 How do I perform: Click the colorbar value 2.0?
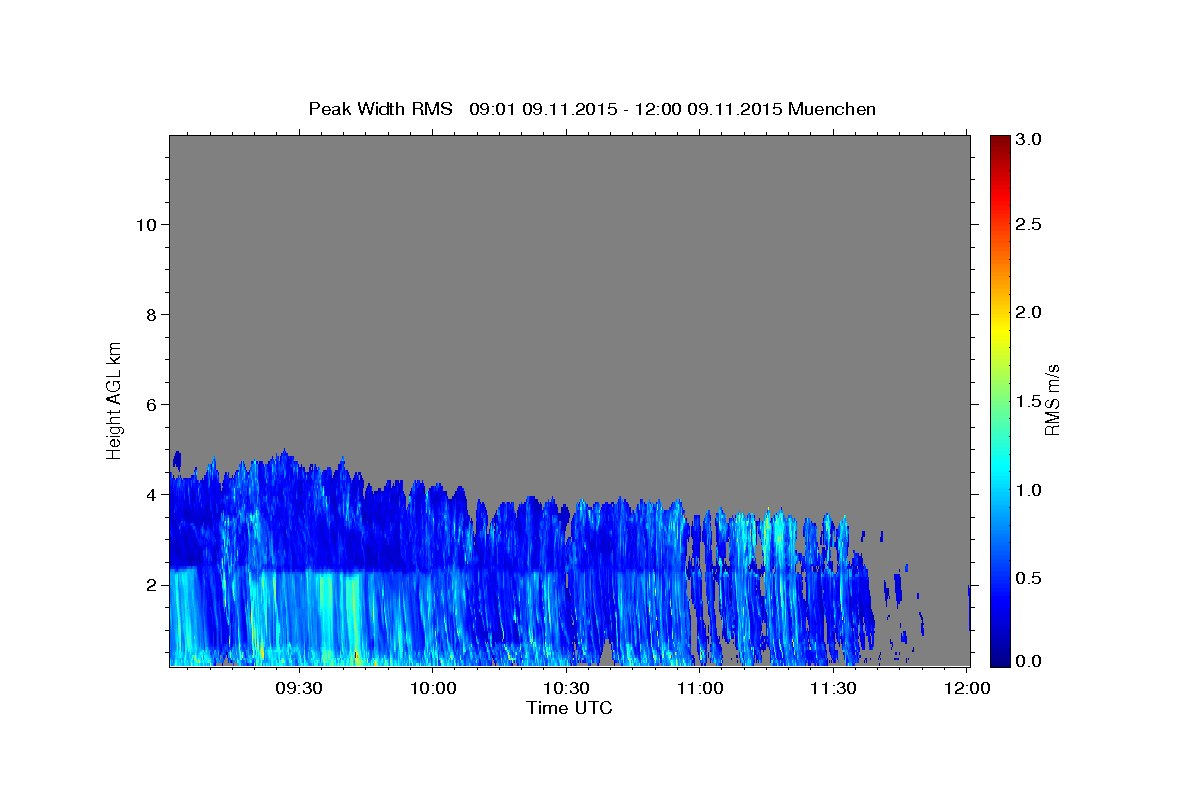pos(1029,312)
